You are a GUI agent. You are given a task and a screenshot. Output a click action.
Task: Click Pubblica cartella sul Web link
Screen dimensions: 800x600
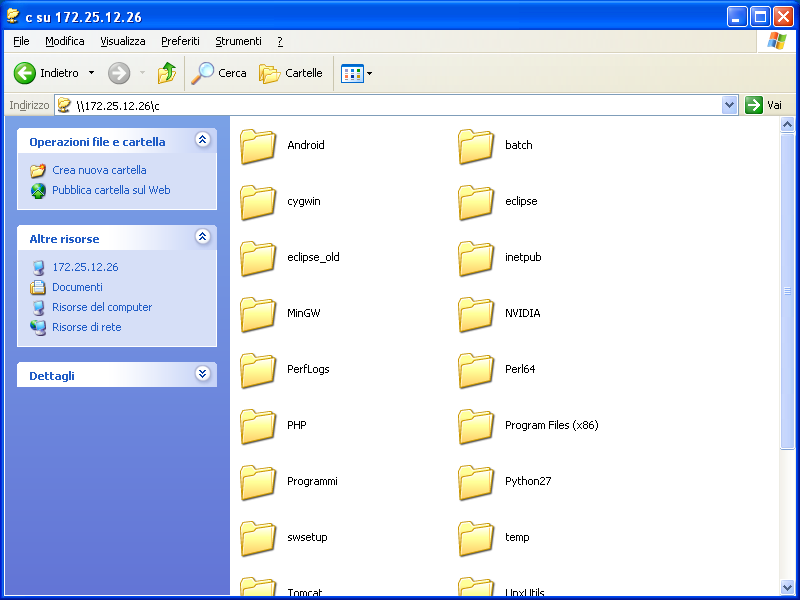coord(111,190)
